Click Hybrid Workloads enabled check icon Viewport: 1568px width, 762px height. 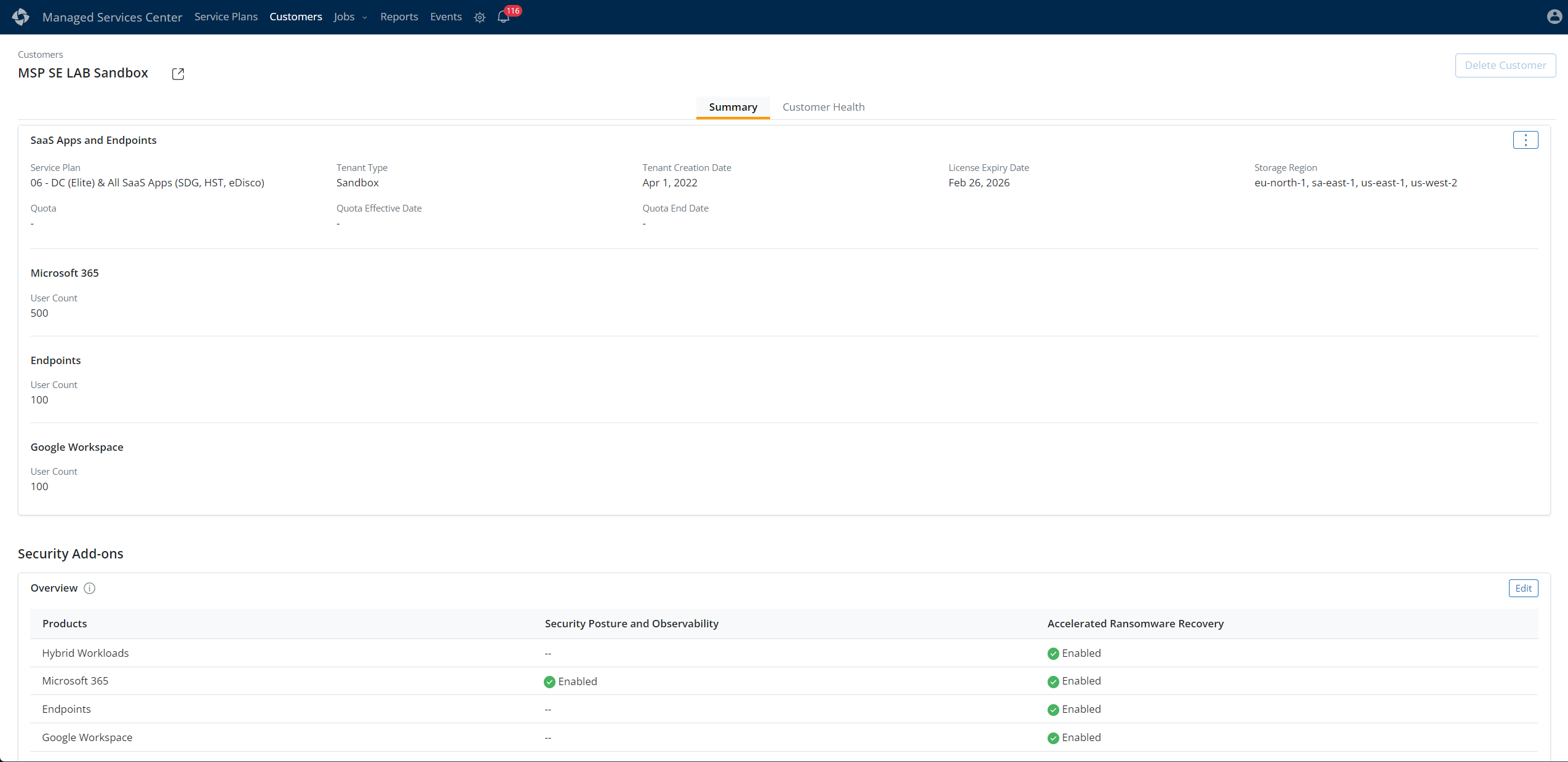click(1053, 653)
